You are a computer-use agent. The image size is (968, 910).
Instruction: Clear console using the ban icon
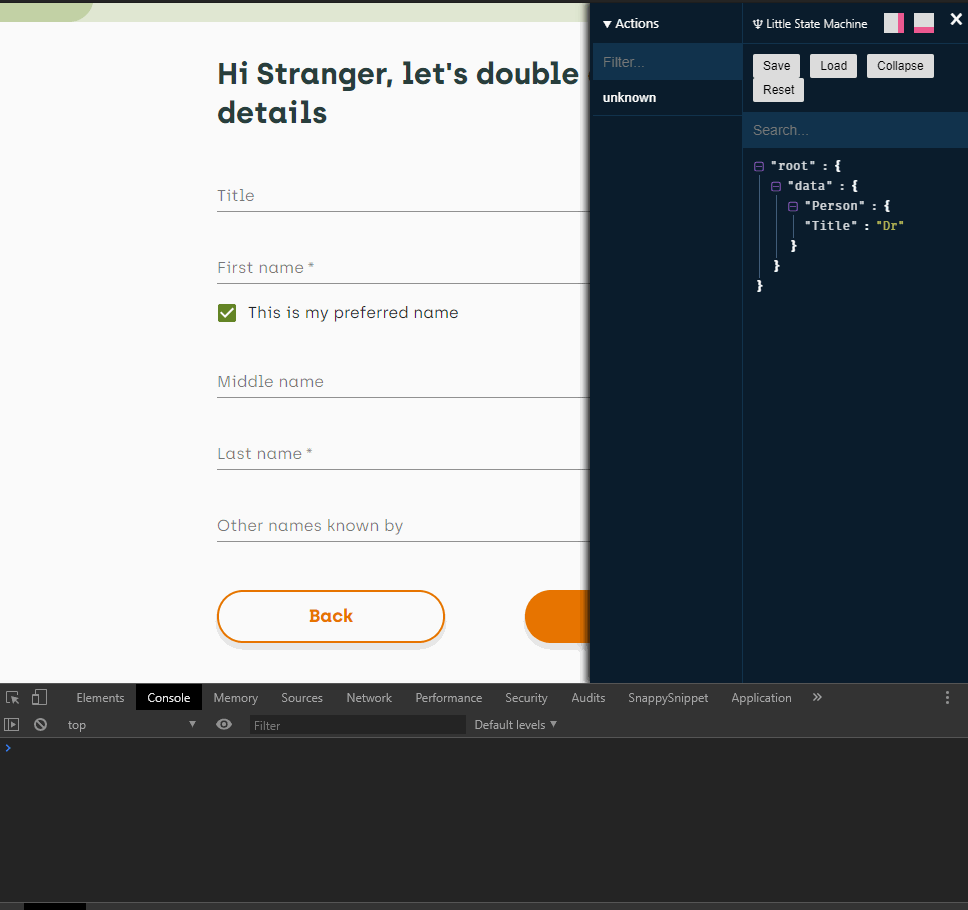[40, 724]
